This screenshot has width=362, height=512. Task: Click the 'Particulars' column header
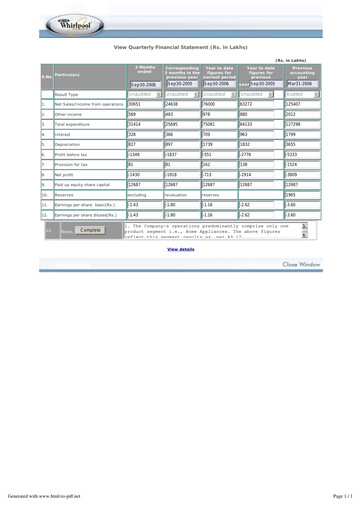(x=67, y=75)
